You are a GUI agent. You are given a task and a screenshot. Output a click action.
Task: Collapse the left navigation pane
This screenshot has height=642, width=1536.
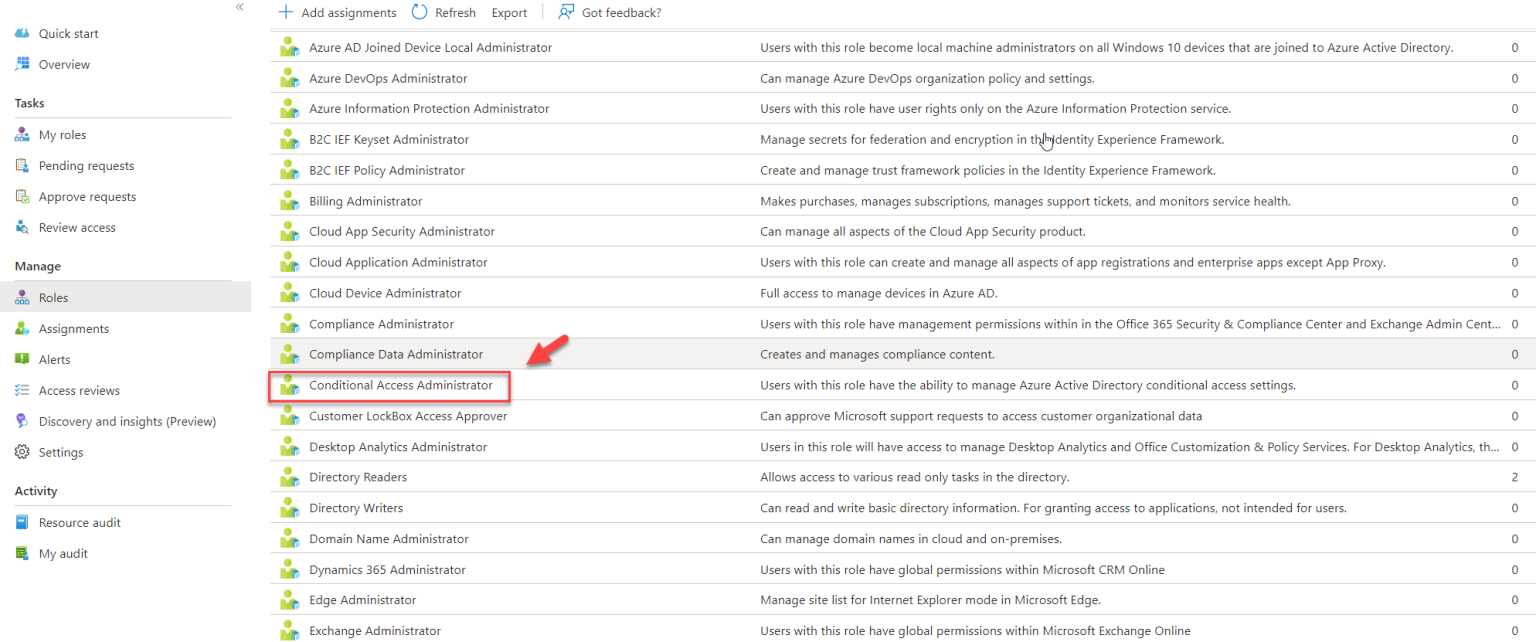coord(239,8)
